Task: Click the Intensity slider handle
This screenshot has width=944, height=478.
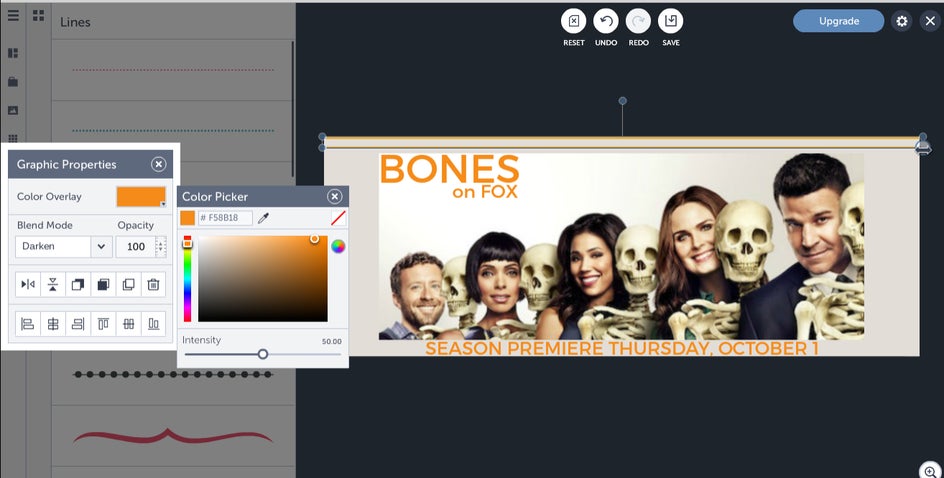Action: 262,354
